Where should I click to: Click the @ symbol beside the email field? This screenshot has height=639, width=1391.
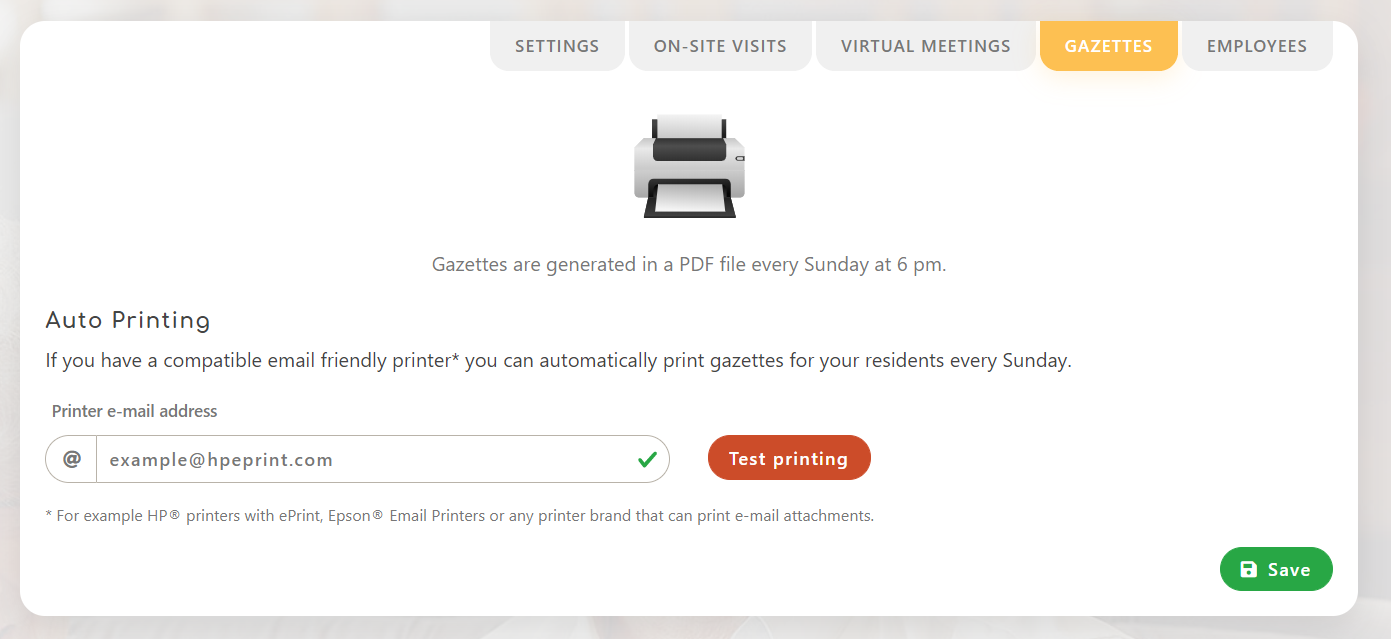(x=70, y=458)
